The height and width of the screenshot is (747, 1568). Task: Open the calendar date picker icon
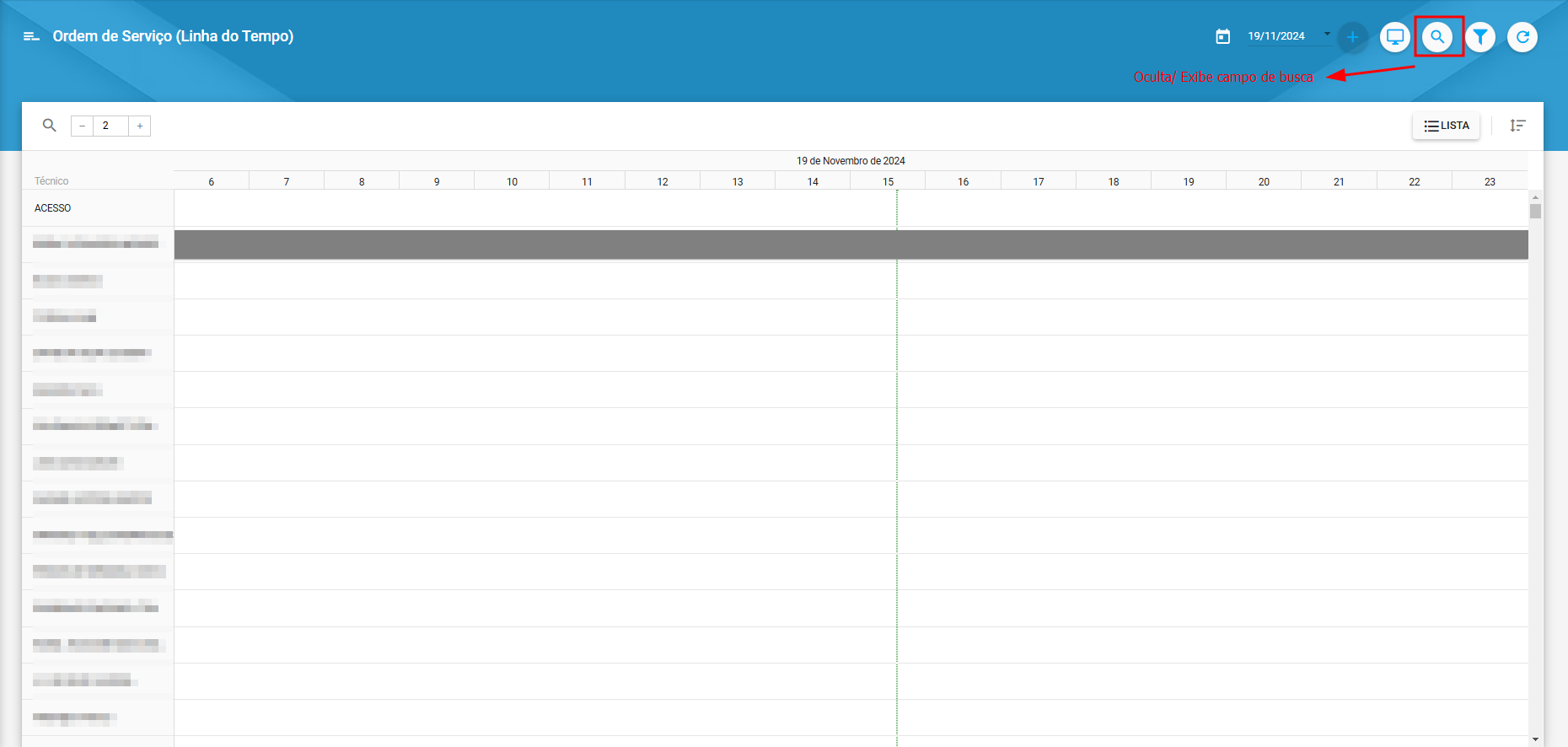tap(1223, 36)
